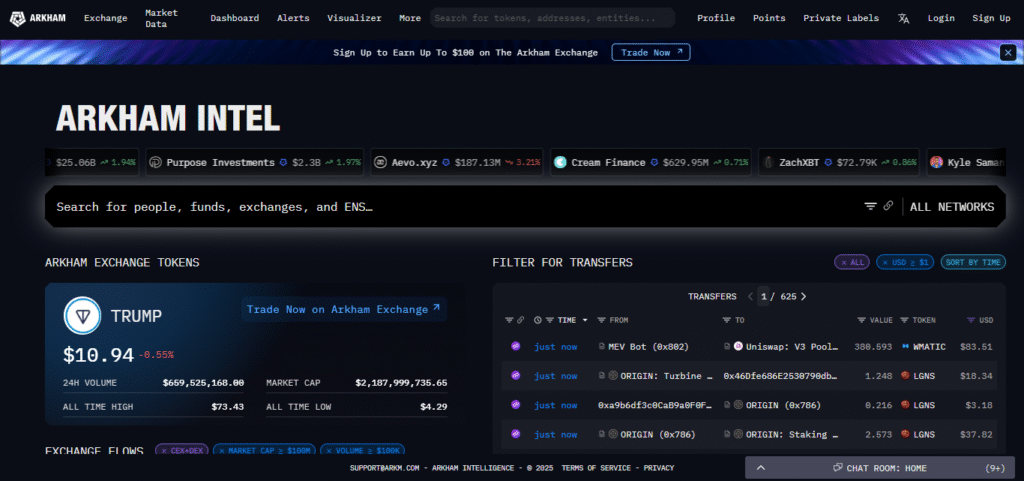Open the Market Data menu item
1024x481 pixels.
pyautogui.click(x=161, y=18)
